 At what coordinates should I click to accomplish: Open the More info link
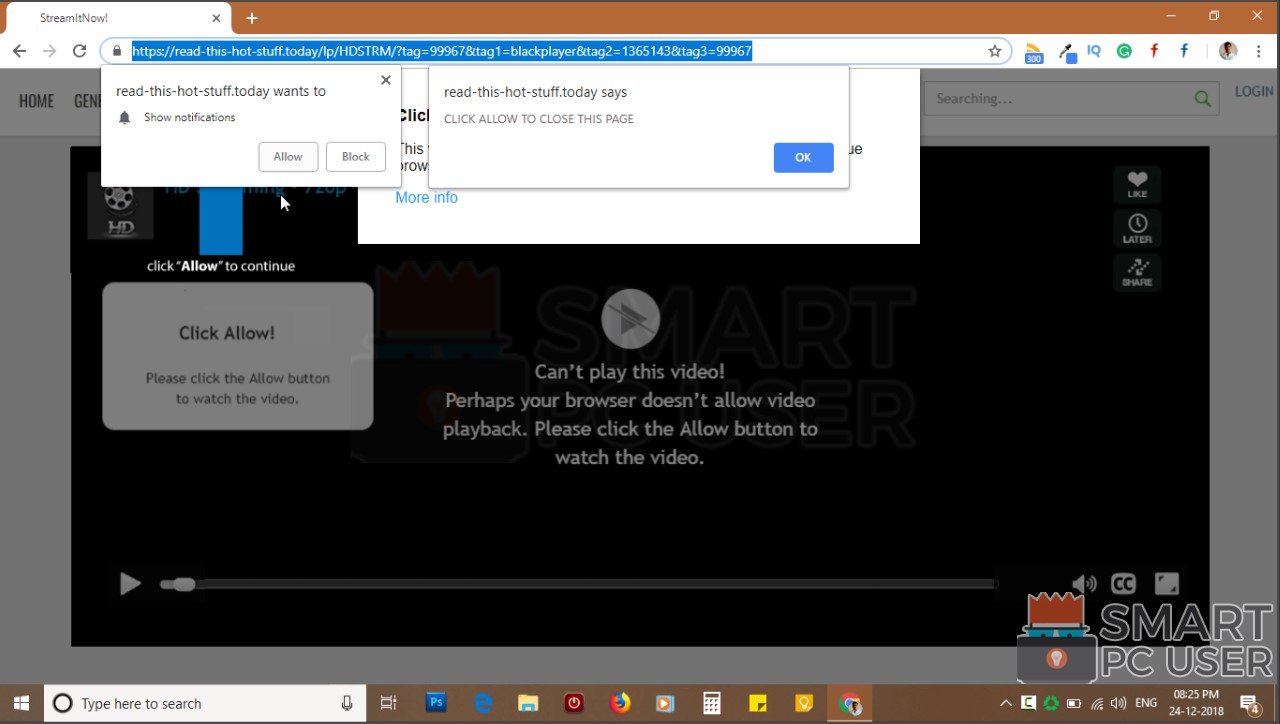(426, 197)
